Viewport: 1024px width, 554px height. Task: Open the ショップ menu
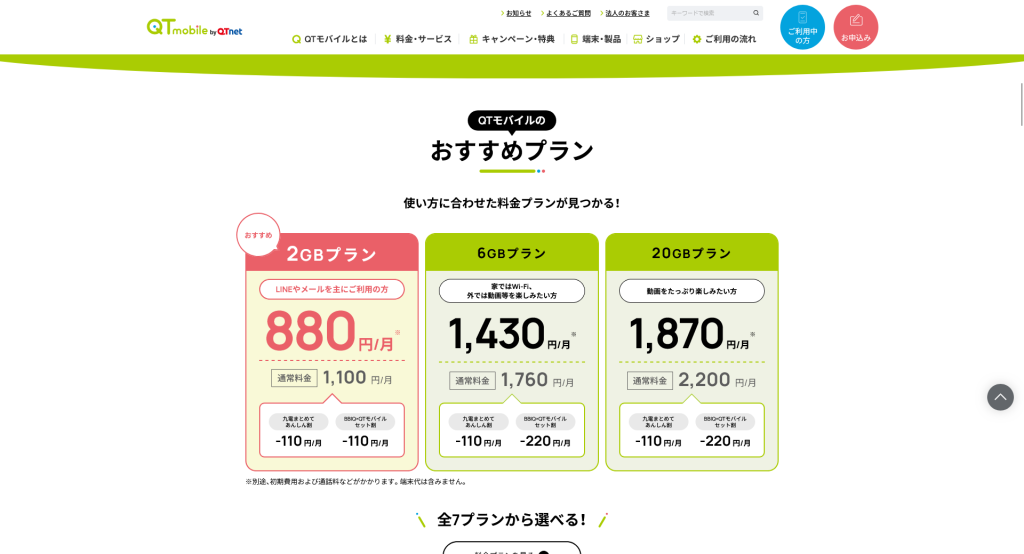point(656,39)
